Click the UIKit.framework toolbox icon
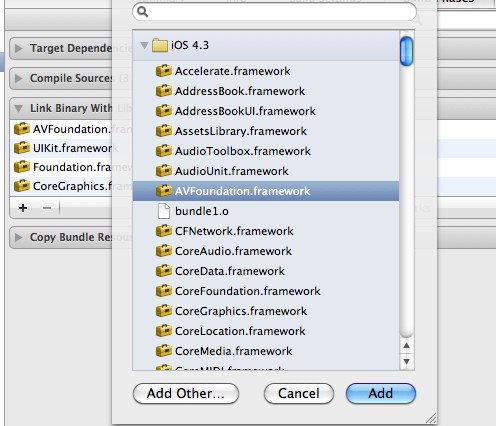 [22, 148]
